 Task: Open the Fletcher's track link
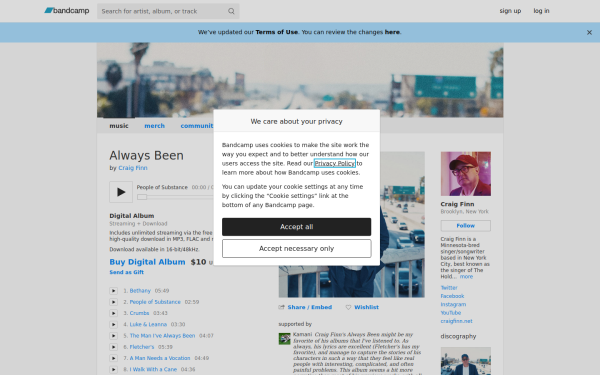142,347
